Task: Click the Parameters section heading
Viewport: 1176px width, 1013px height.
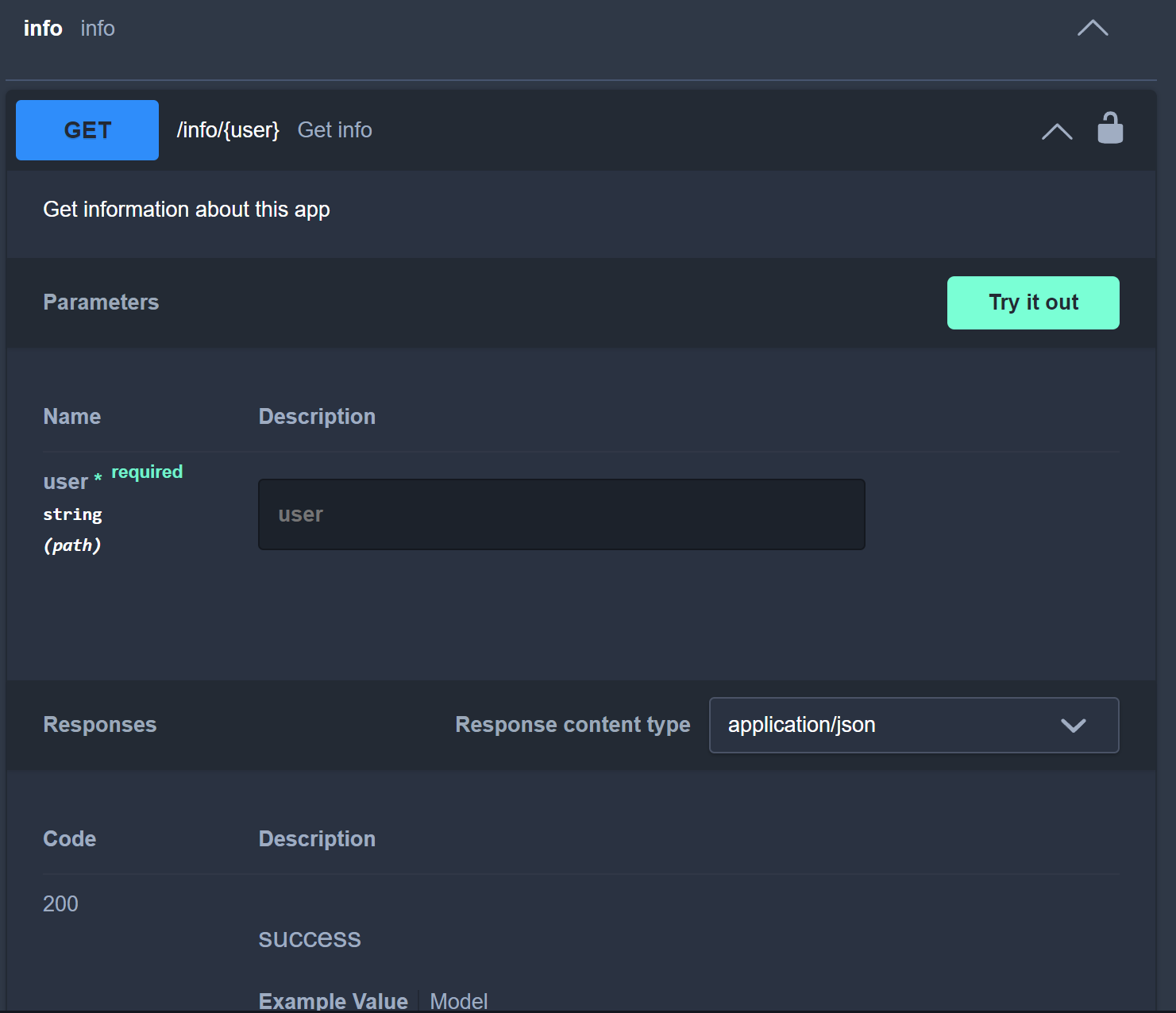Action: pos(101,302)
